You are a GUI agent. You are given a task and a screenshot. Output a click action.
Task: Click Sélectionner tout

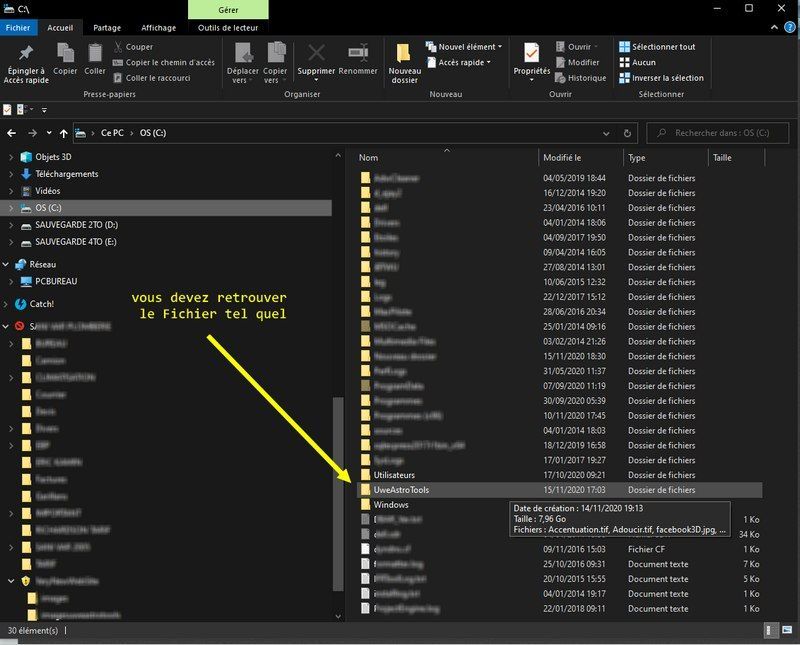(x=657, y=47)
